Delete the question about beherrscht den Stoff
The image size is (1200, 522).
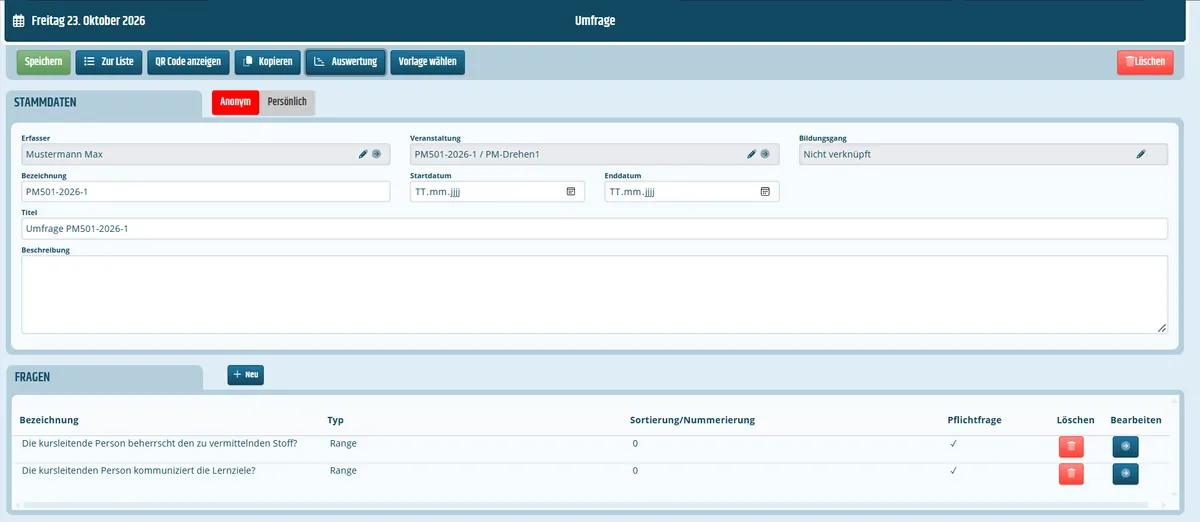point(1071,446)
